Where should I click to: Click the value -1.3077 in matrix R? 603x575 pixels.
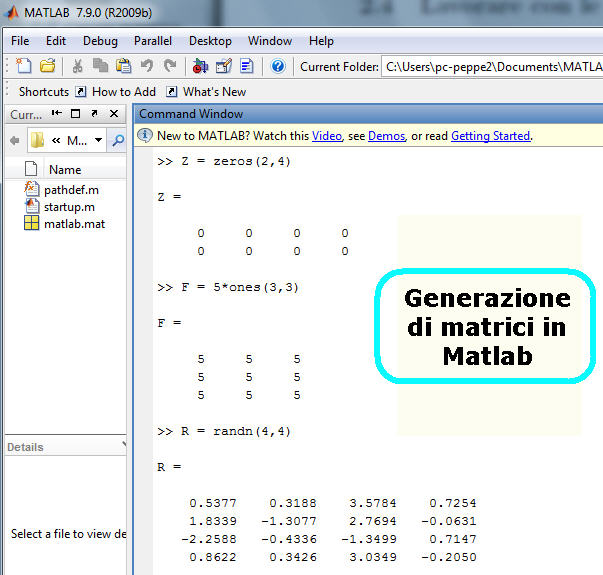pos(289,521)
